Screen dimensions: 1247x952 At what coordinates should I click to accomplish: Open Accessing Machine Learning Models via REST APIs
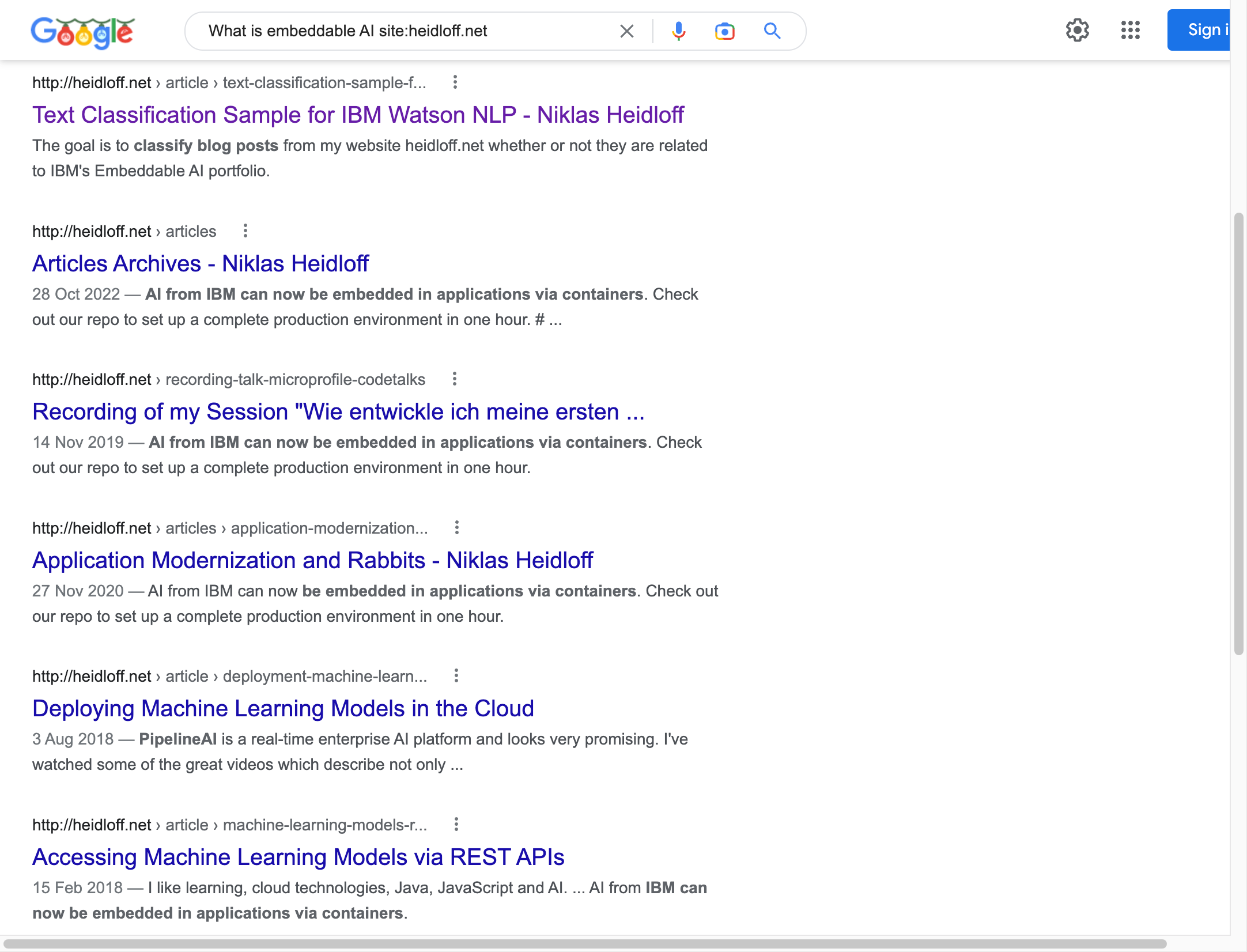[298, 857]
